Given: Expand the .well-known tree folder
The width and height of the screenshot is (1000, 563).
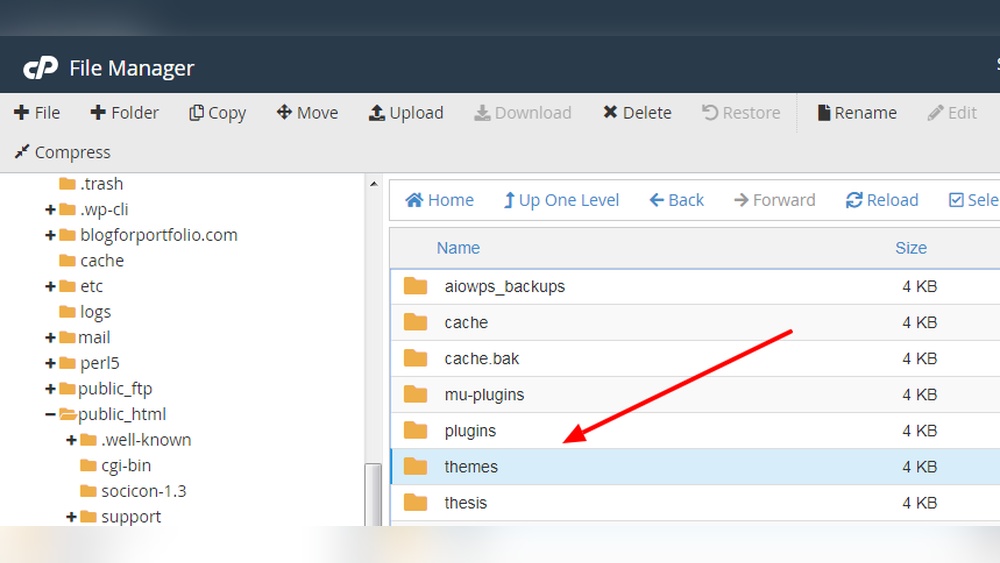Looking at the screenshot, I should [x=71, y=440].
